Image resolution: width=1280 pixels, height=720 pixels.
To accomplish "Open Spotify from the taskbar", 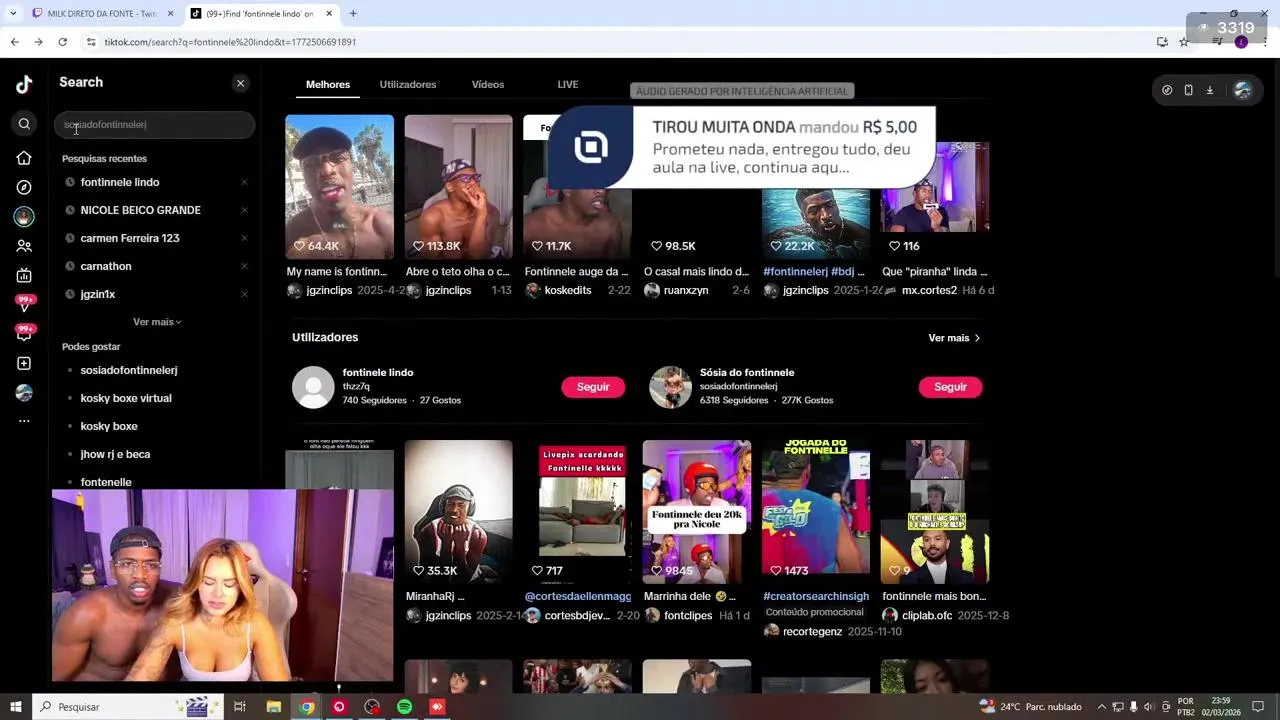I will [404, 707].
